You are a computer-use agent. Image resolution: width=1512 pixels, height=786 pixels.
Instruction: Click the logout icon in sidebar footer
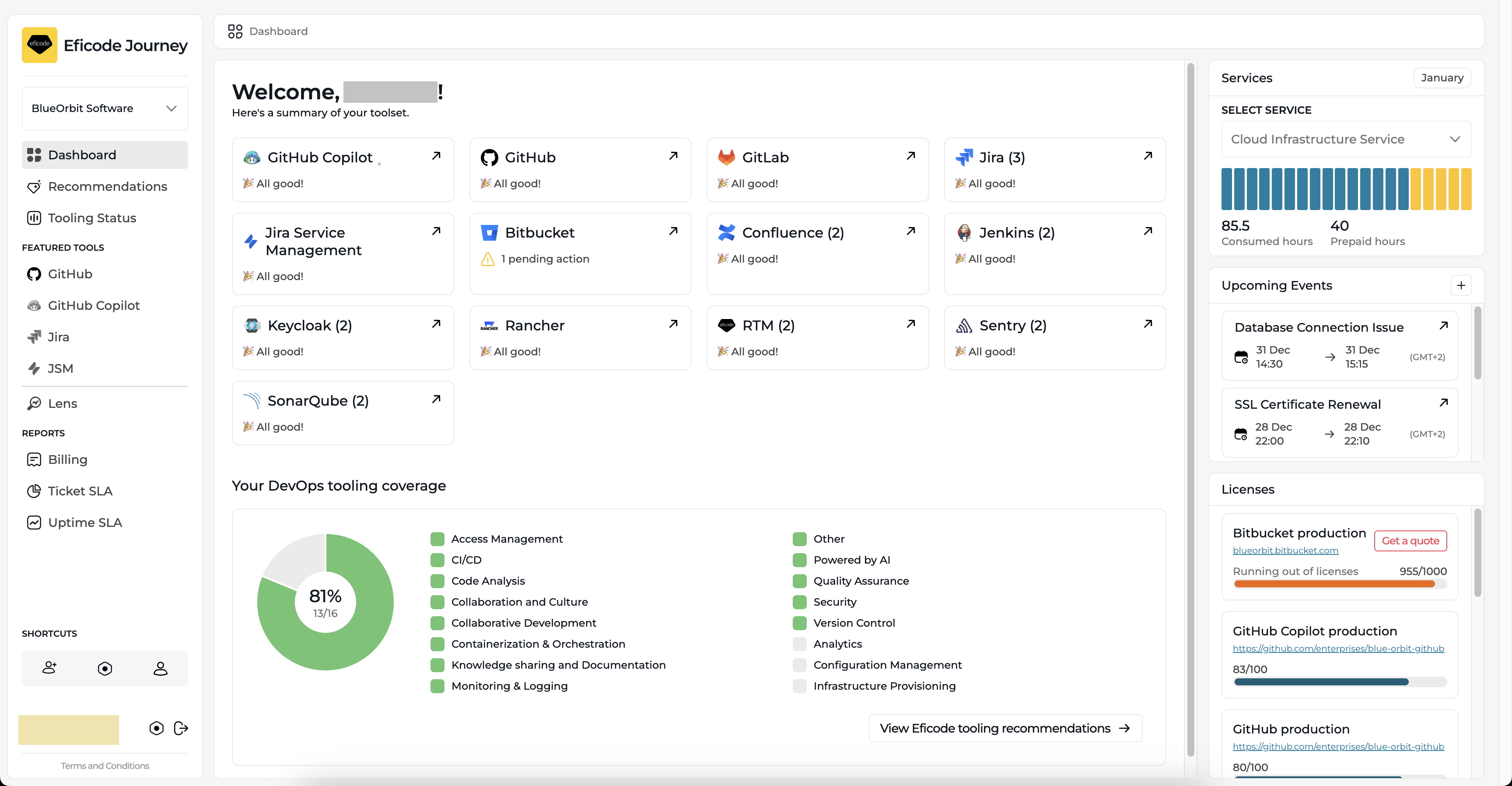(x=181, y=728)
